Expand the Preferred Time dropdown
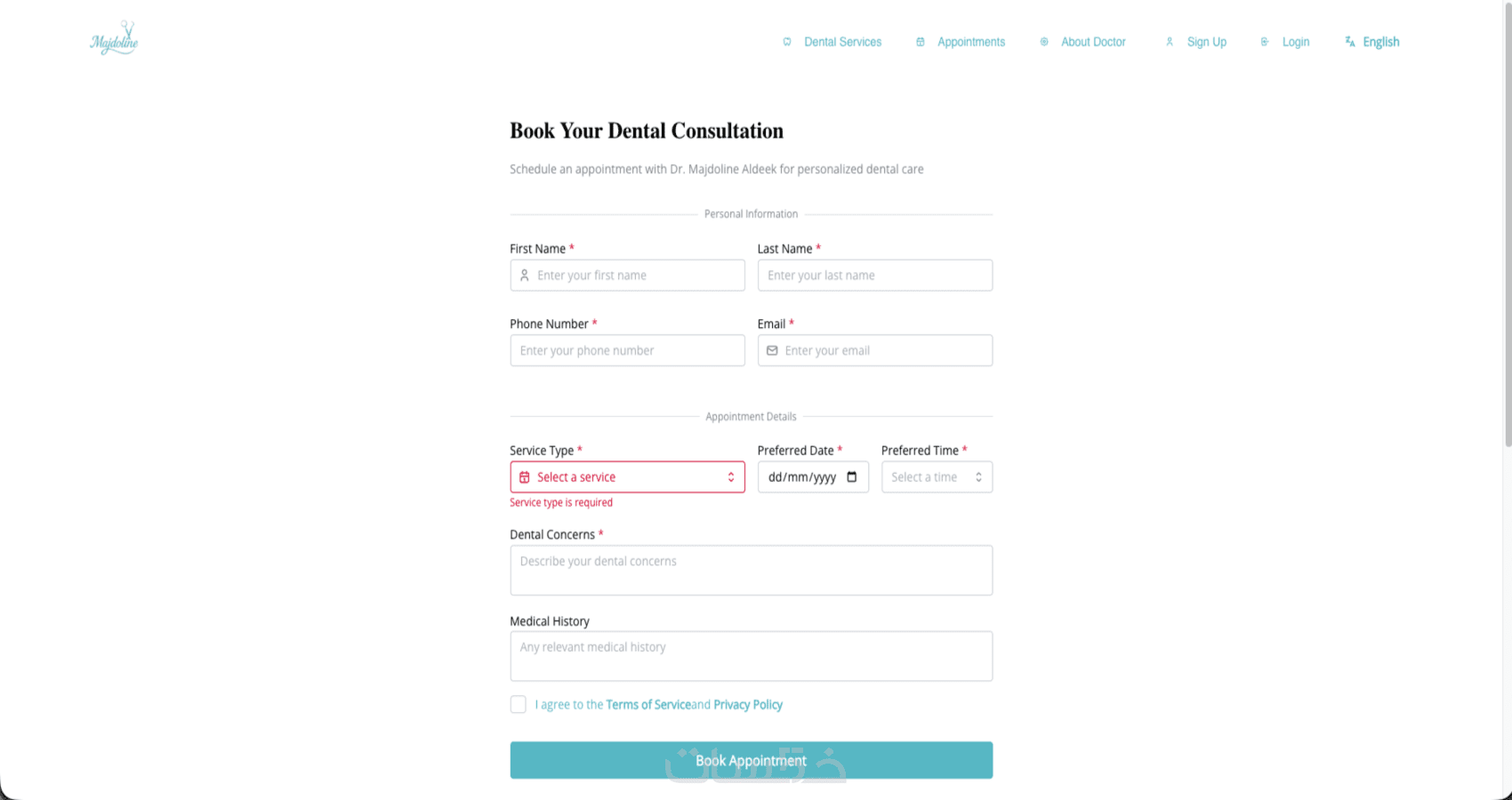The height and width of the screenshot is (800, 1512). click(937, 477)
